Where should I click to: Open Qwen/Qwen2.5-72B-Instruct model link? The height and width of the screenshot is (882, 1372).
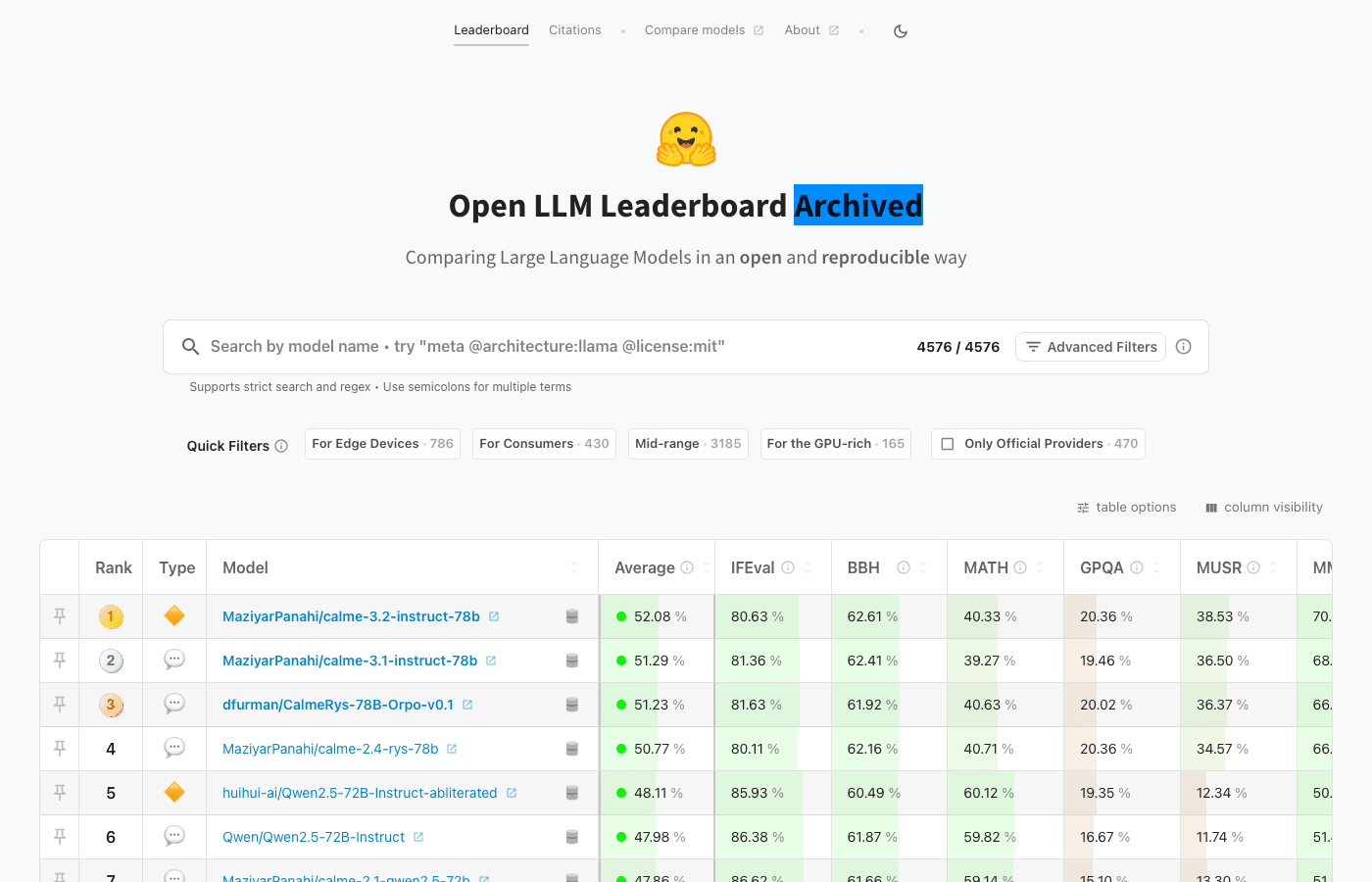tap(314, 837)
